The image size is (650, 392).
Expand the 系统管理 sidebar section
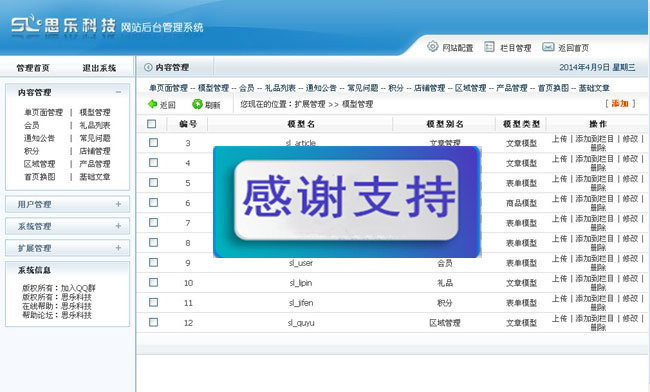[x=119, y=226]
